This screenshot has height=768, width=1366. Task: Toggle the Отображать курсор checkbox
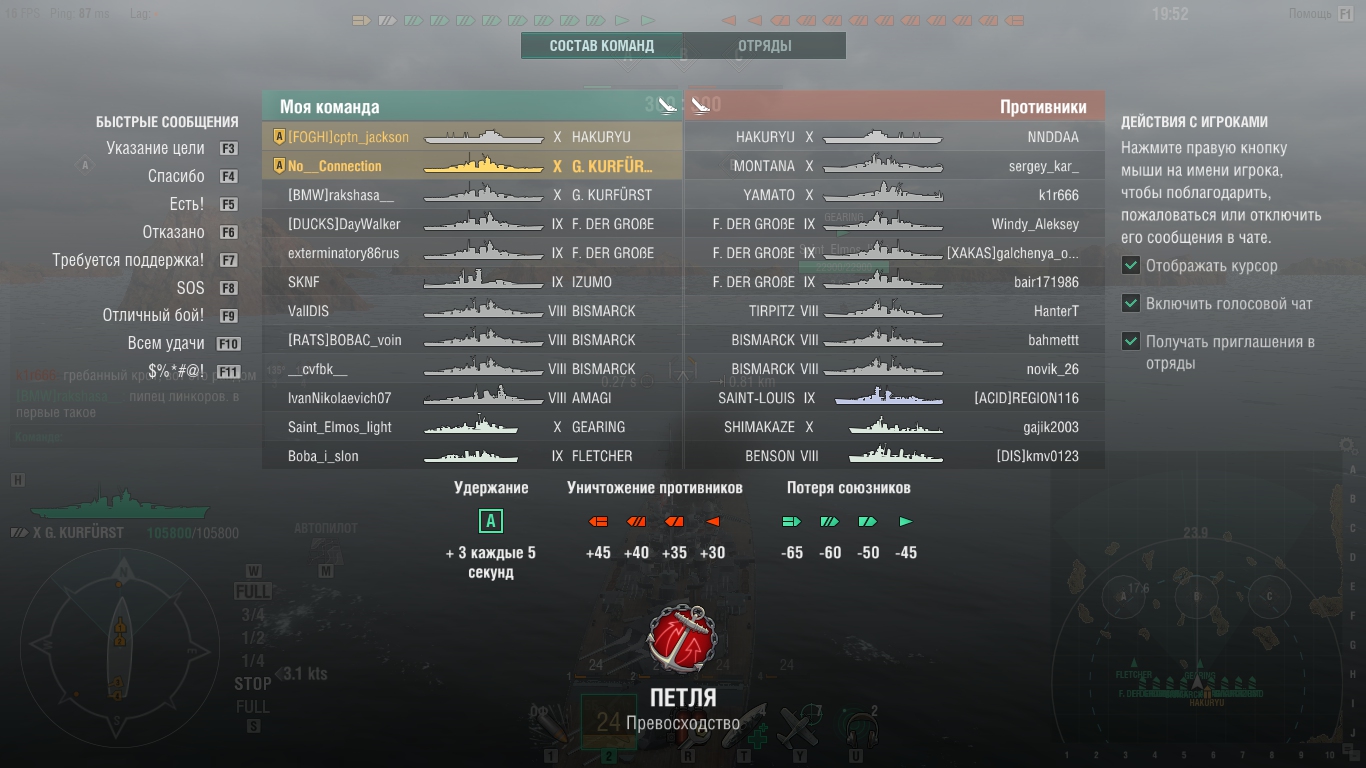1131,265
